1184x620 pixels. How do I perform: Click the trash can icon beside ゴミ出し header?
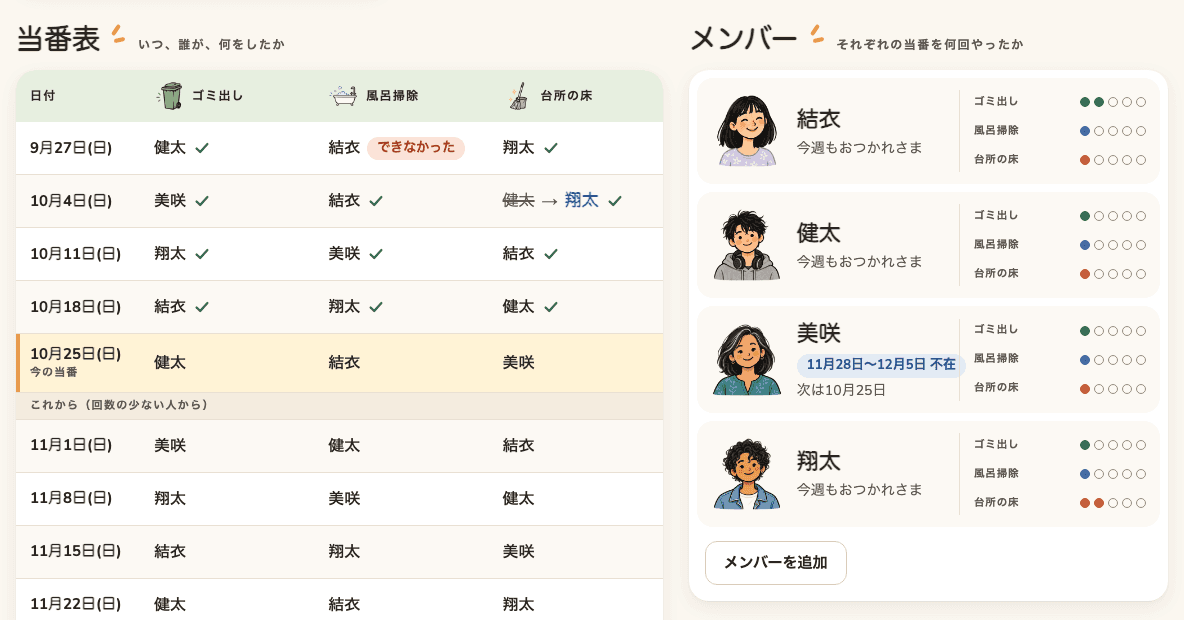click(x=171, y=96)
